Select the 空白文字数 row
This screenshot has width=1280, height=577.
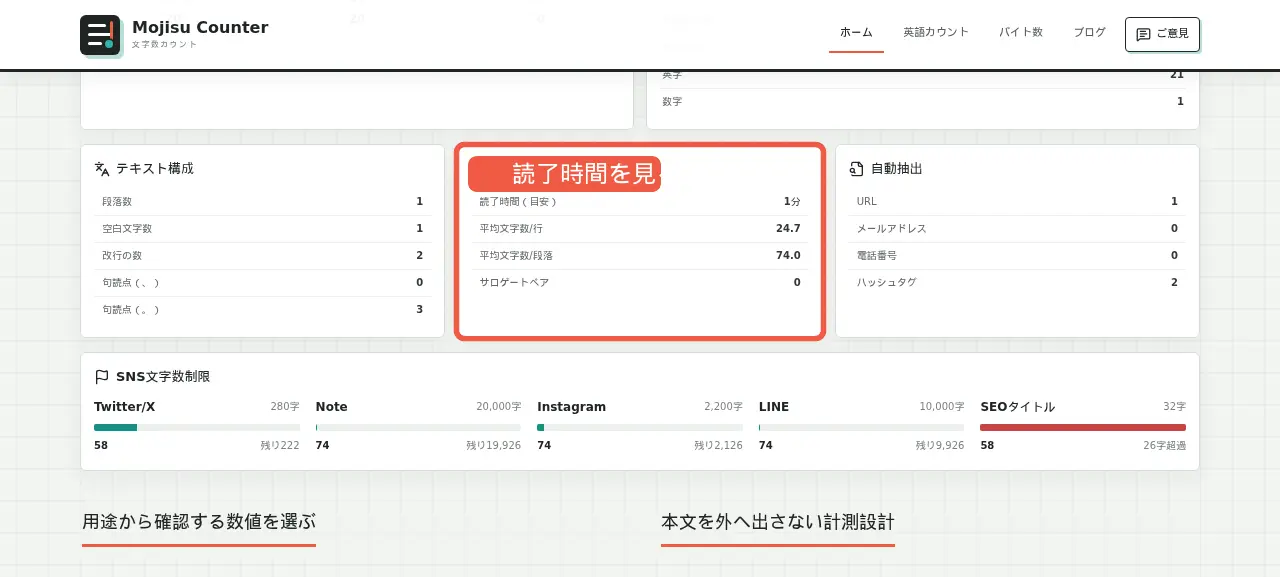(262, 228)
